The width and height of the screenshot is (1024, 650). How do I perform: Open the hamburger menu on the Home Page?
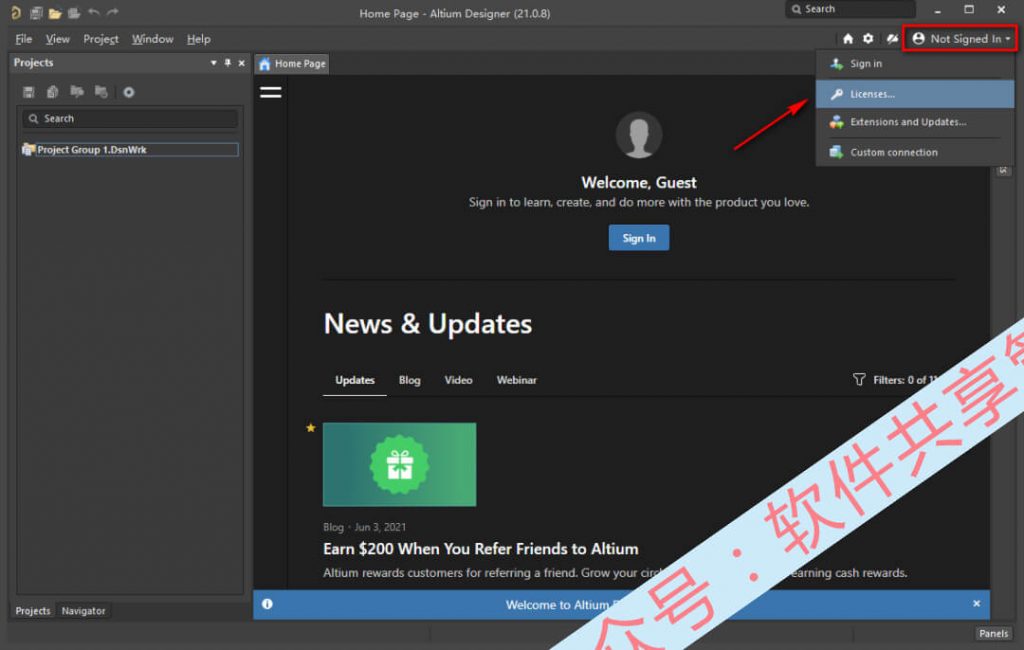coord(270,92)
